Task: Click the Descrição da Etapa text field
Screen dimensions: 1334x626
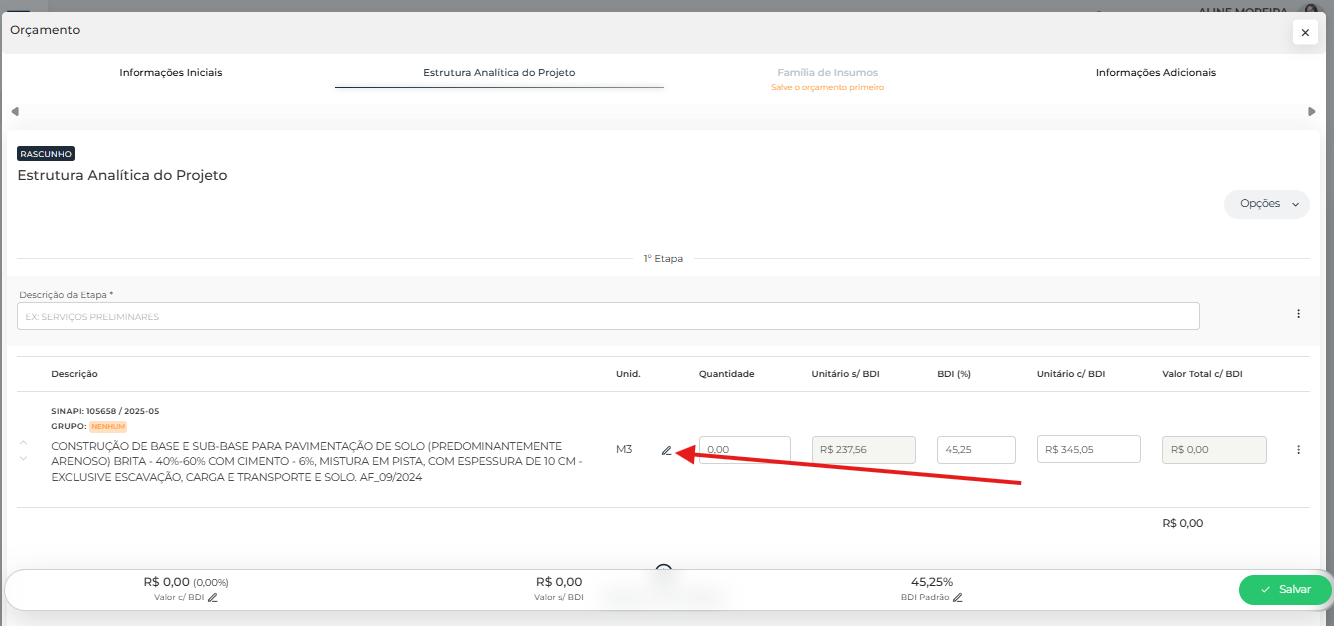Action: point(608,316)
